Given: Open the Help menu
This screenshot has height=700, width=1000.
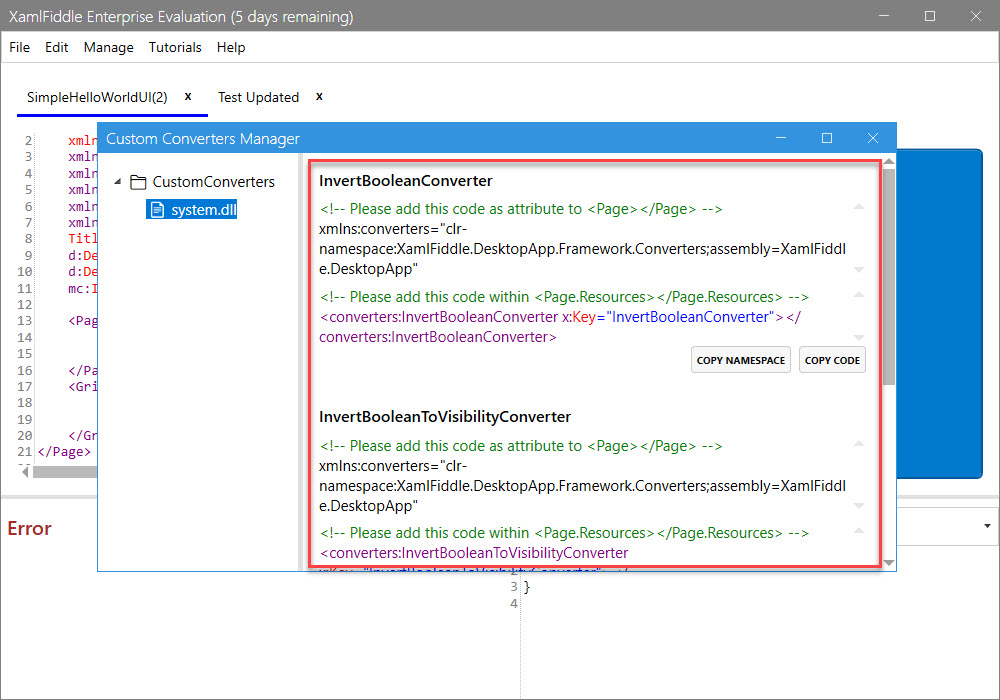Looking at the screenshot, I should click(231, 47).
